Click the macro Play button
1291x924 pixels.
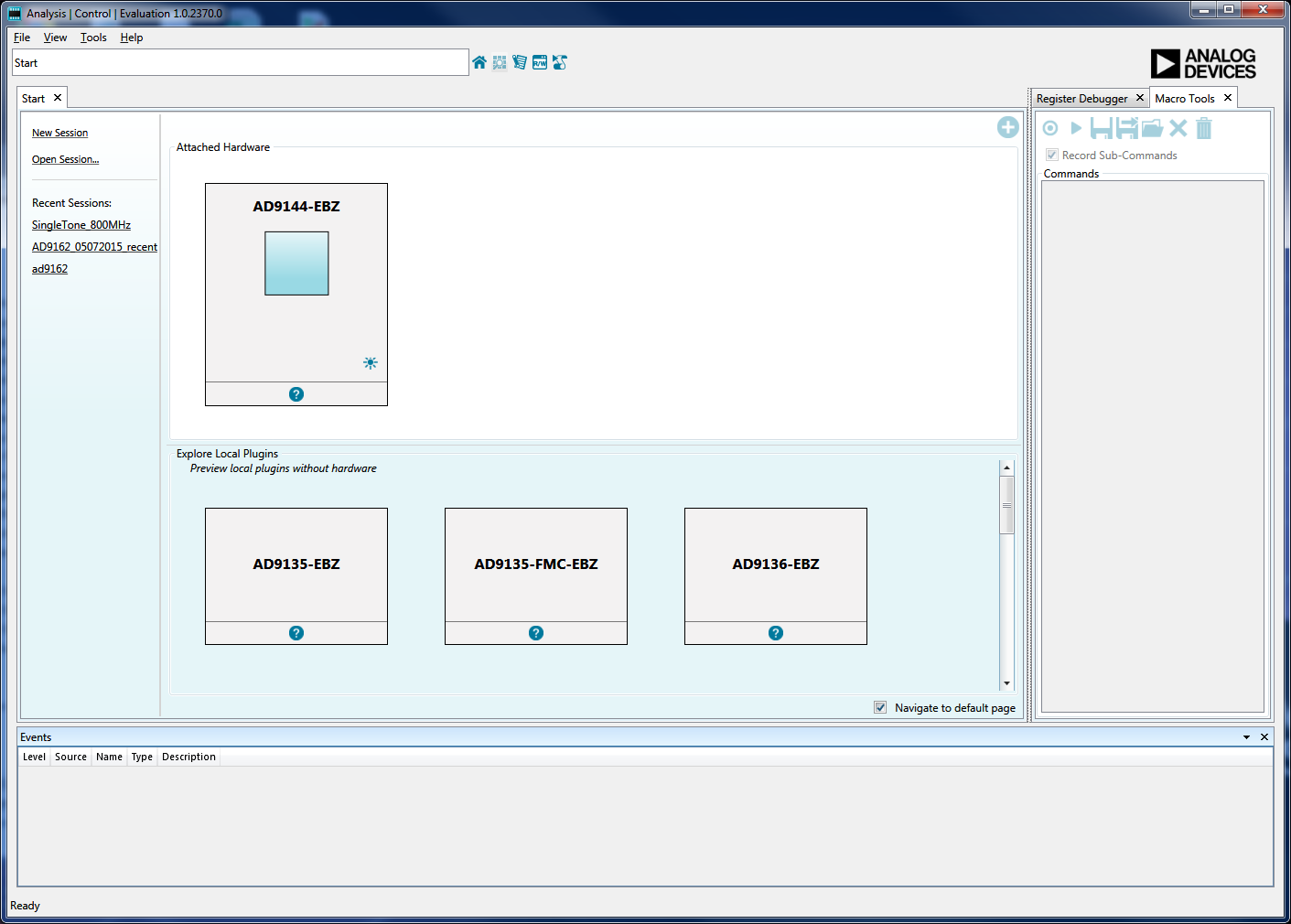[1076, 128]
